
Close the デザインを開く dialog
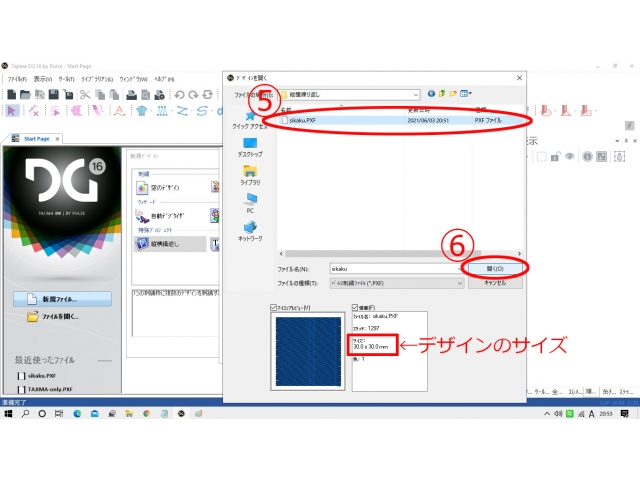[x=519, y=78]
